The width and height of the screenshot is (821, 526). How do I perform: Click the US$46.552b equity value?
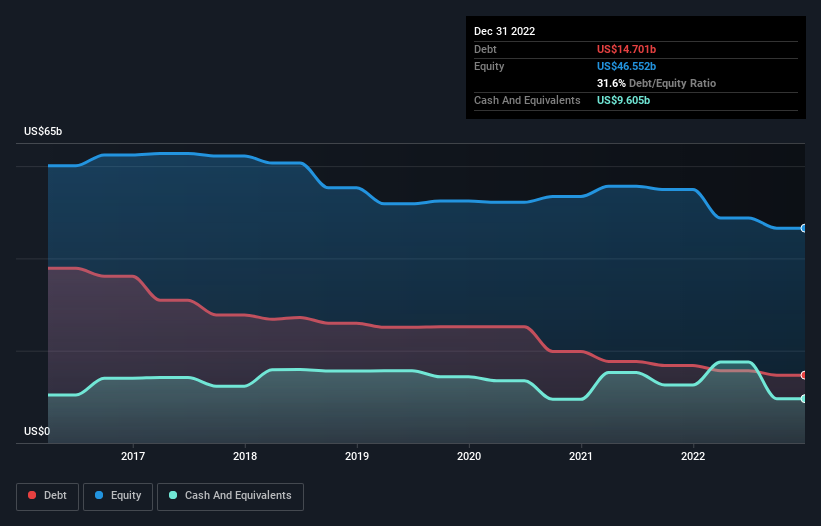click(626, 66)
